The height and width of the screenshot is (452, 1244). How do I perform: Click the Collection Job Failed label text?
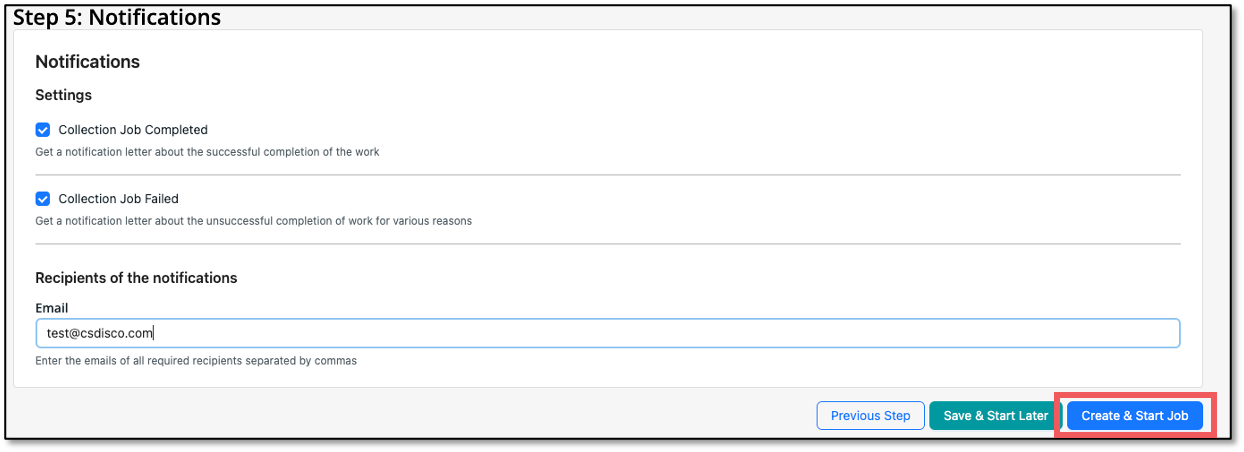pyautogui.click(x=119, y=199)
